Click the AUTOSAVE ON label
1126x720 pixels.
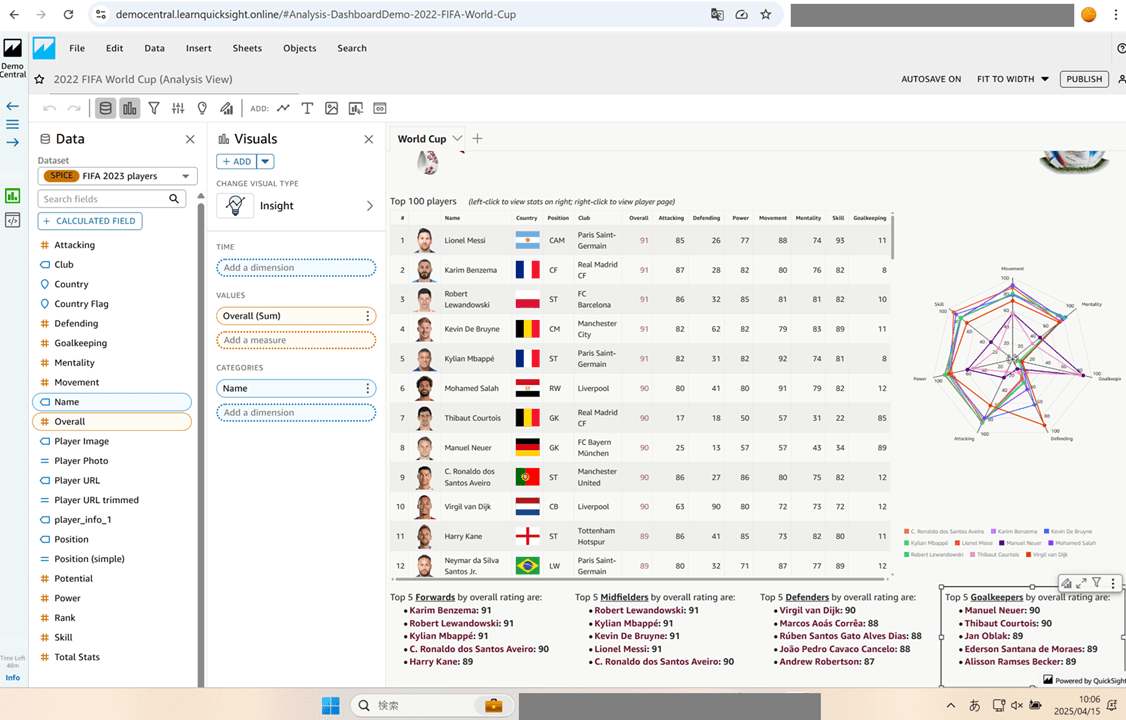pyautogui.click(x=931, y=79)
